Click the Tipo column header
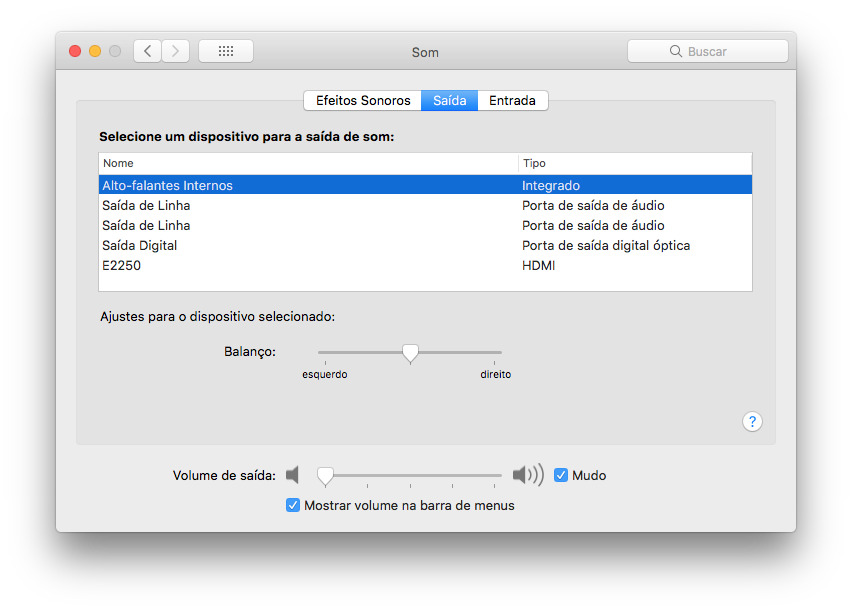 [635, 163]
